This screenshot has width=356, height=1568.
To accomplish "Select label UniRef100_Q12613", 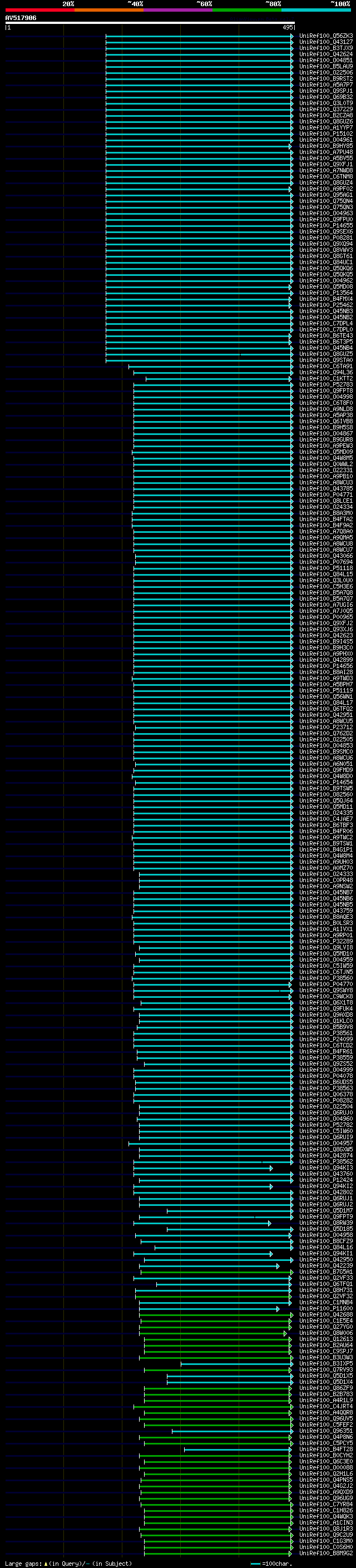I will click(x=325, y=1339).
